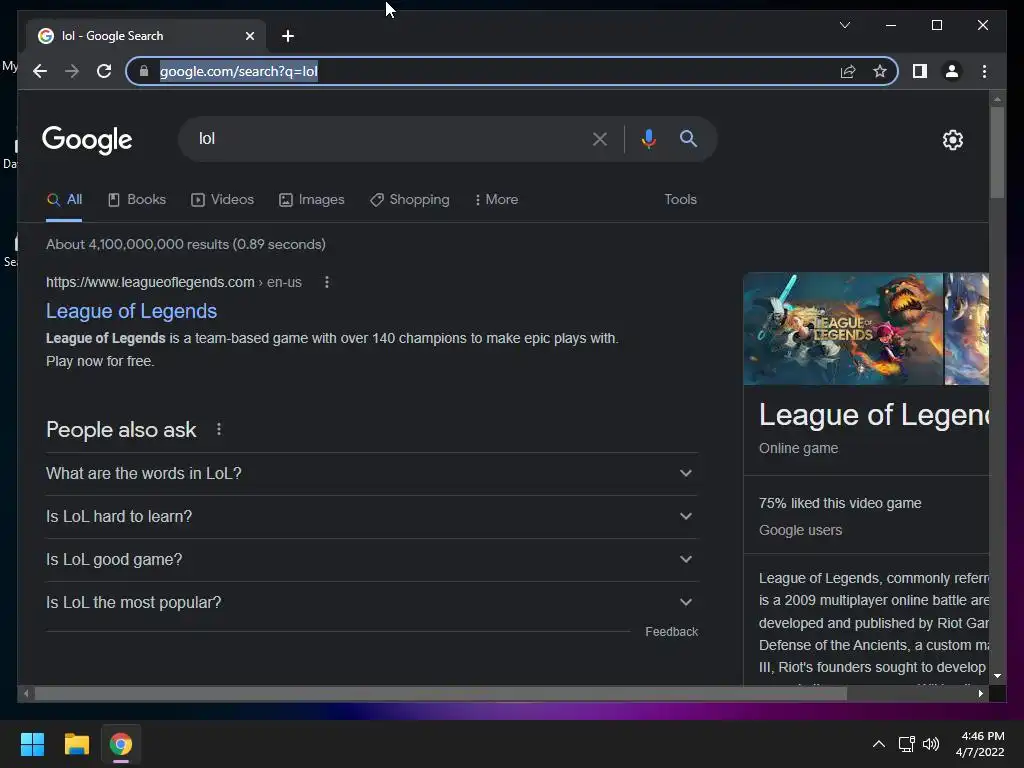
Task: Select the All results tab
Action: coord(64,200)
